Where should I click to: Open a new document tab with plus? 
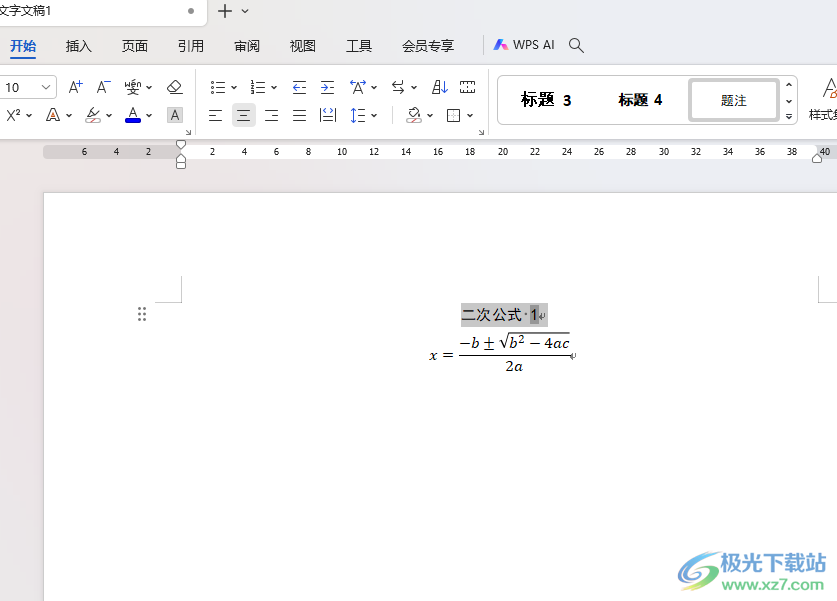225,11
